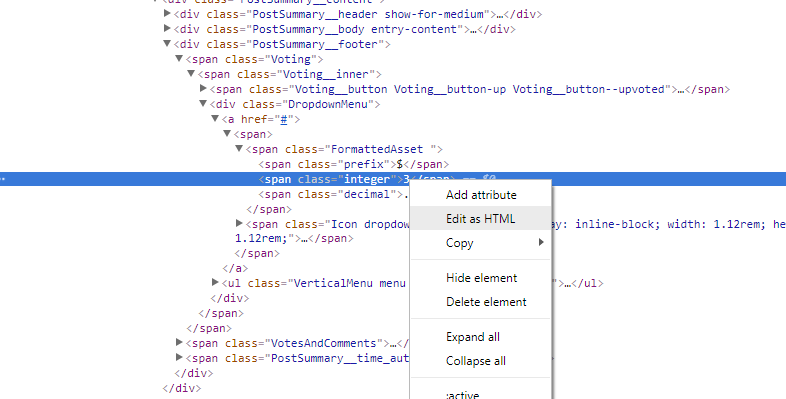
Task: Select Delete element in context menu
Action: coord(481,302)
